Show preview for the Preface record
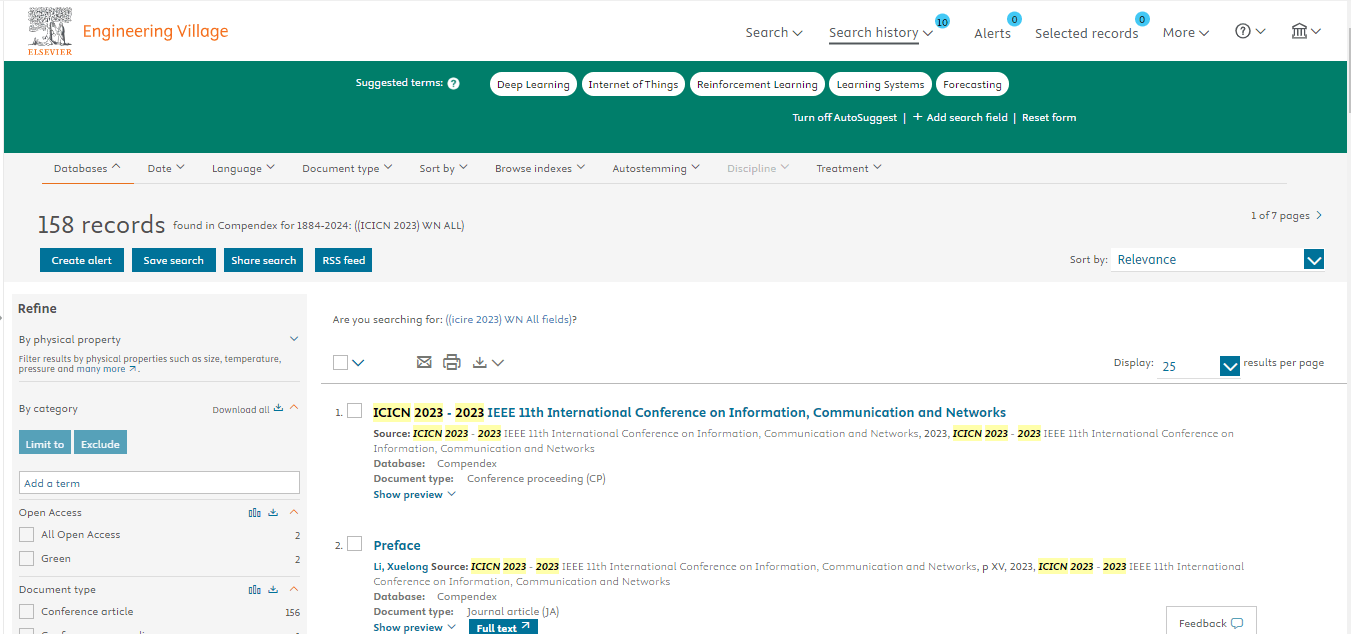This screenshot has height=634, width=1351. (x=414, y=628)
